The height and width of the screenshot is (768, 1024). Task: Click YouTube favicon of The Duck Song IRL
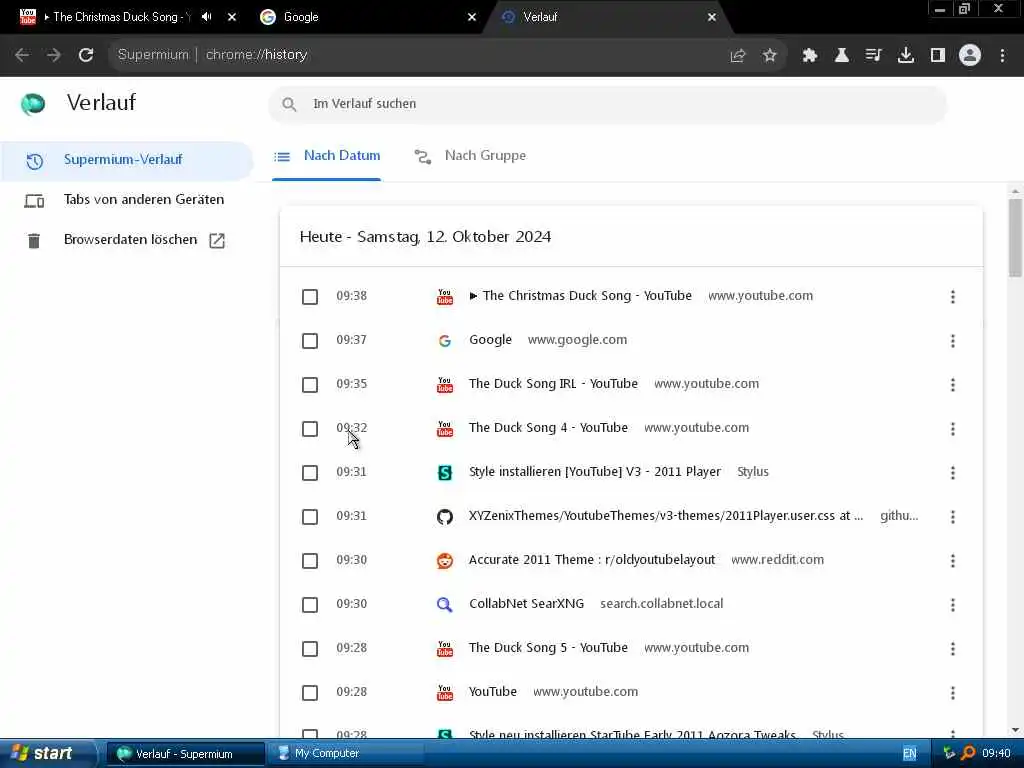pos(445,385)
